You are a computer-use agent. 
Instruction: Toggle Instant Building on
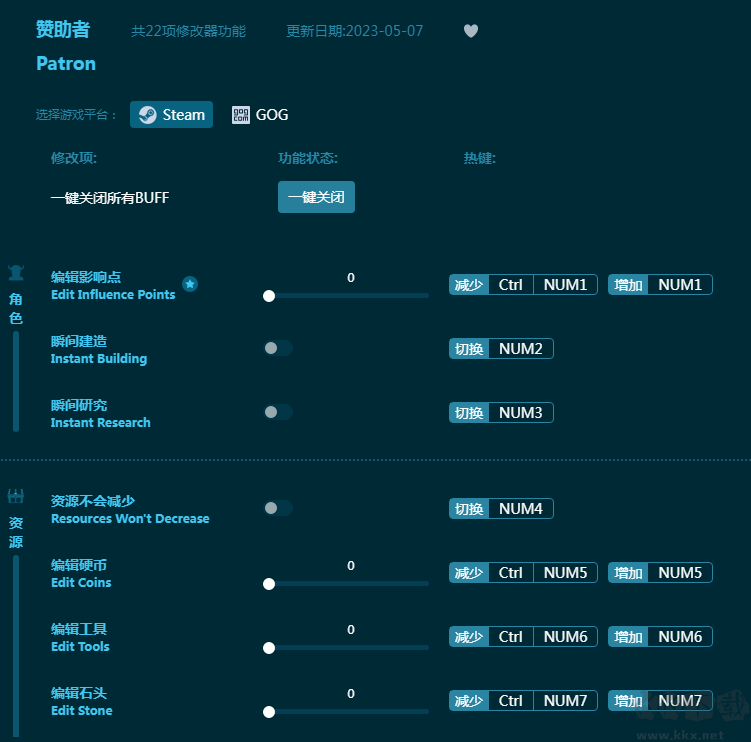pos(277,348)
